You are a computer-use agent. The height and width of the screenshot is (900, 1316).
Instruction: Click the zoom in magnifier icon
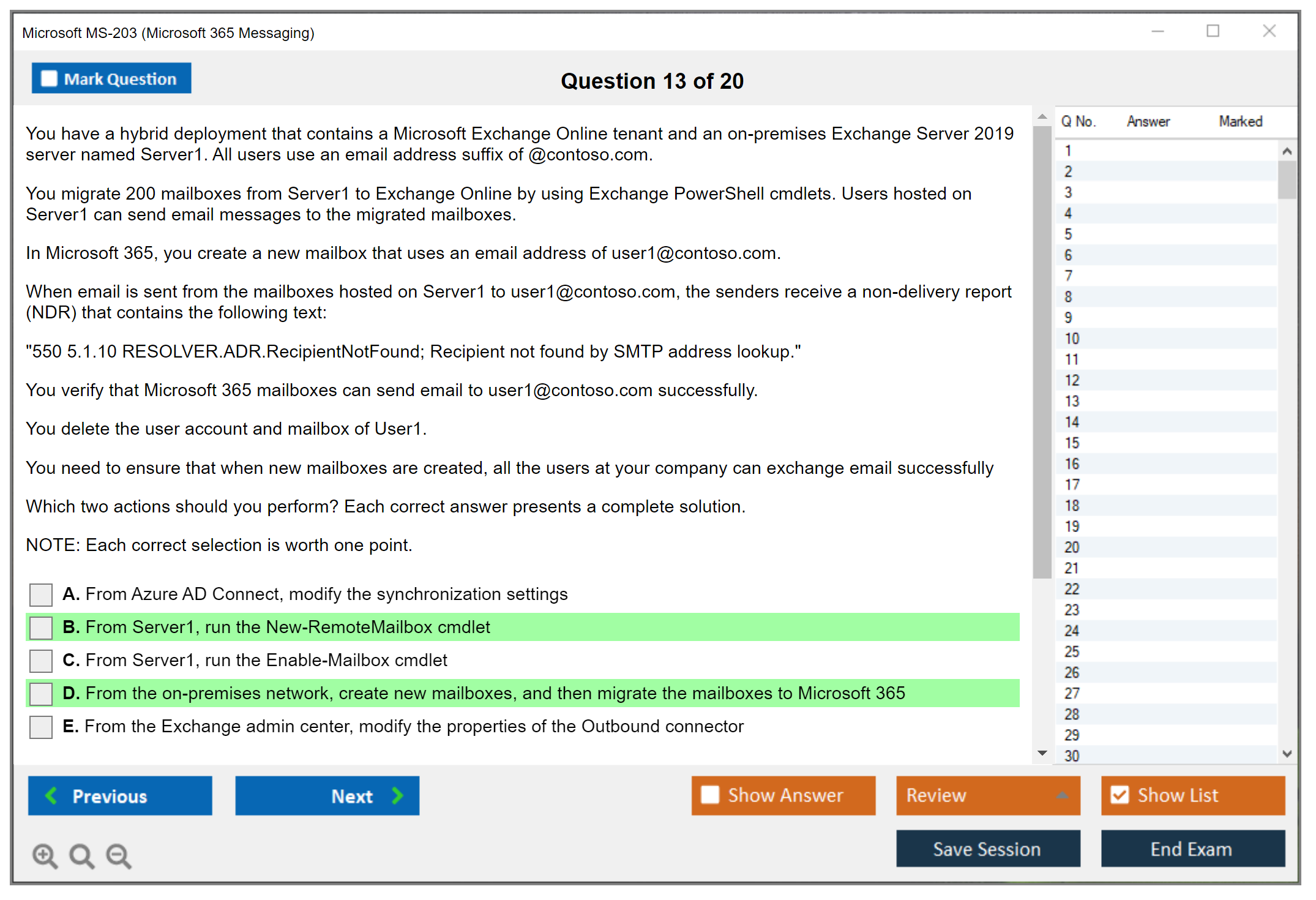click(45, 855)
